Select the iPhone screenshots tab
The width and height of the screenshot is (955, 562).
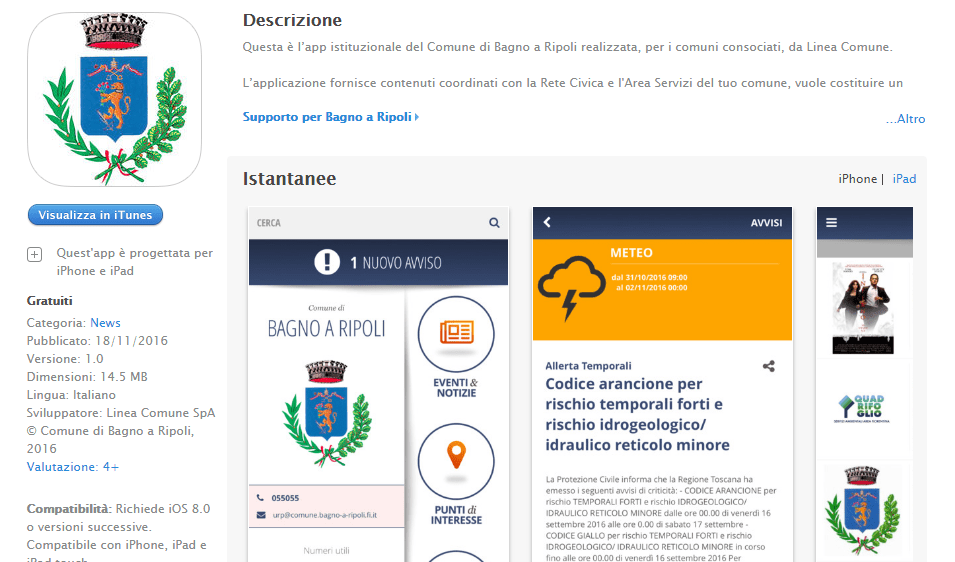[858, 179]
